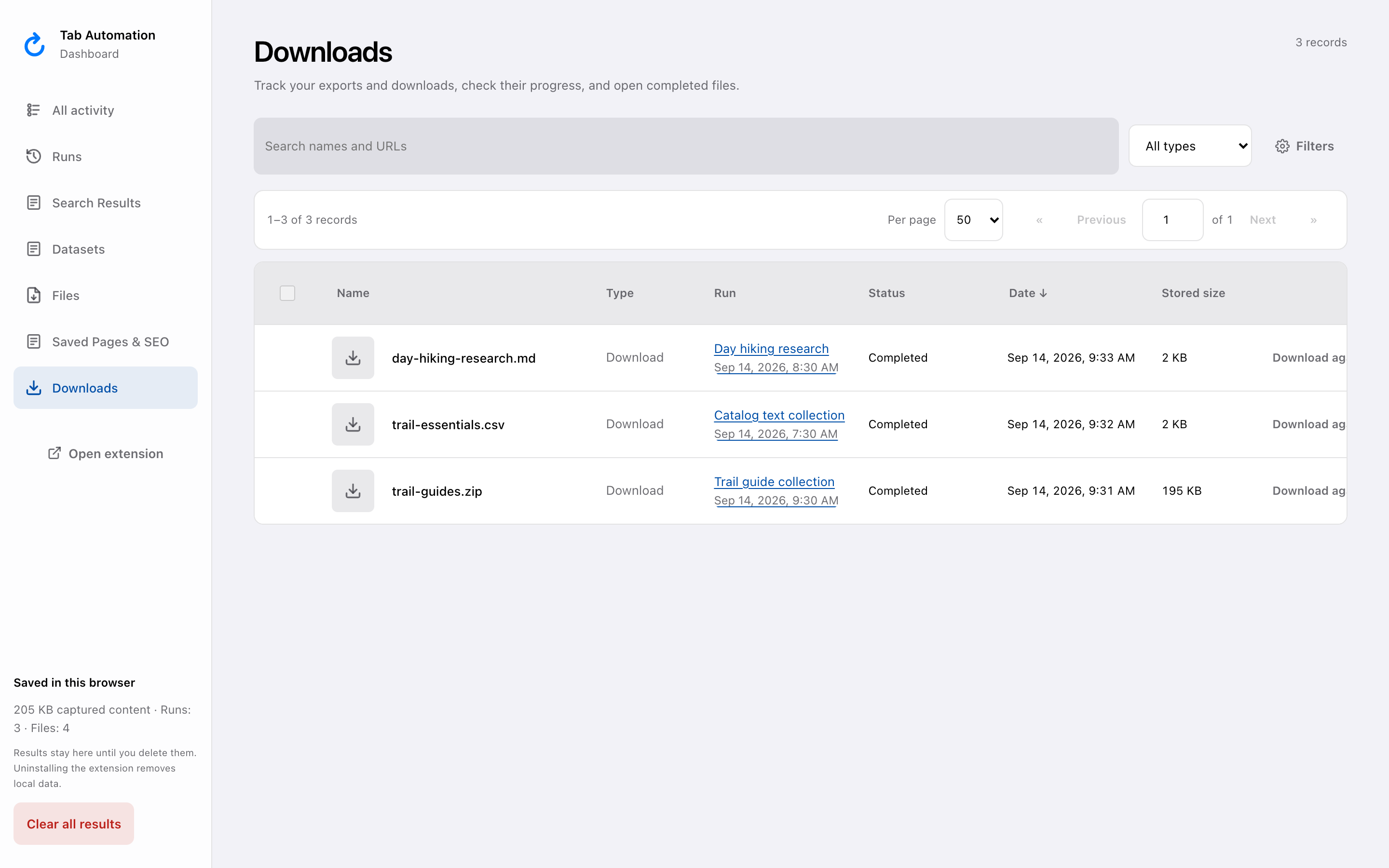The image size is (1389, 868).
Task: Click download icon beside day-hiking-research.md
Action: pyautogui.click(x=353, y=358)
